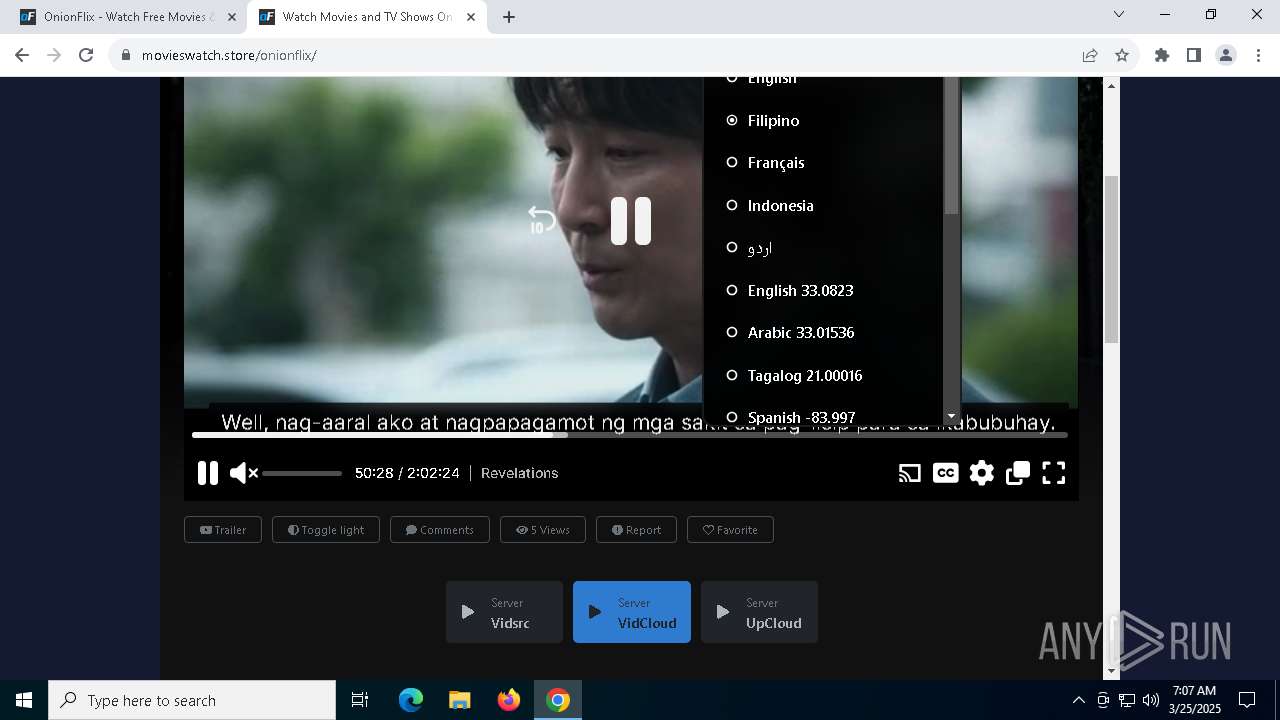This screenshot has height=720, width=1280.
Task: Open the Chrome three-dot menu
Action: 1258,55
